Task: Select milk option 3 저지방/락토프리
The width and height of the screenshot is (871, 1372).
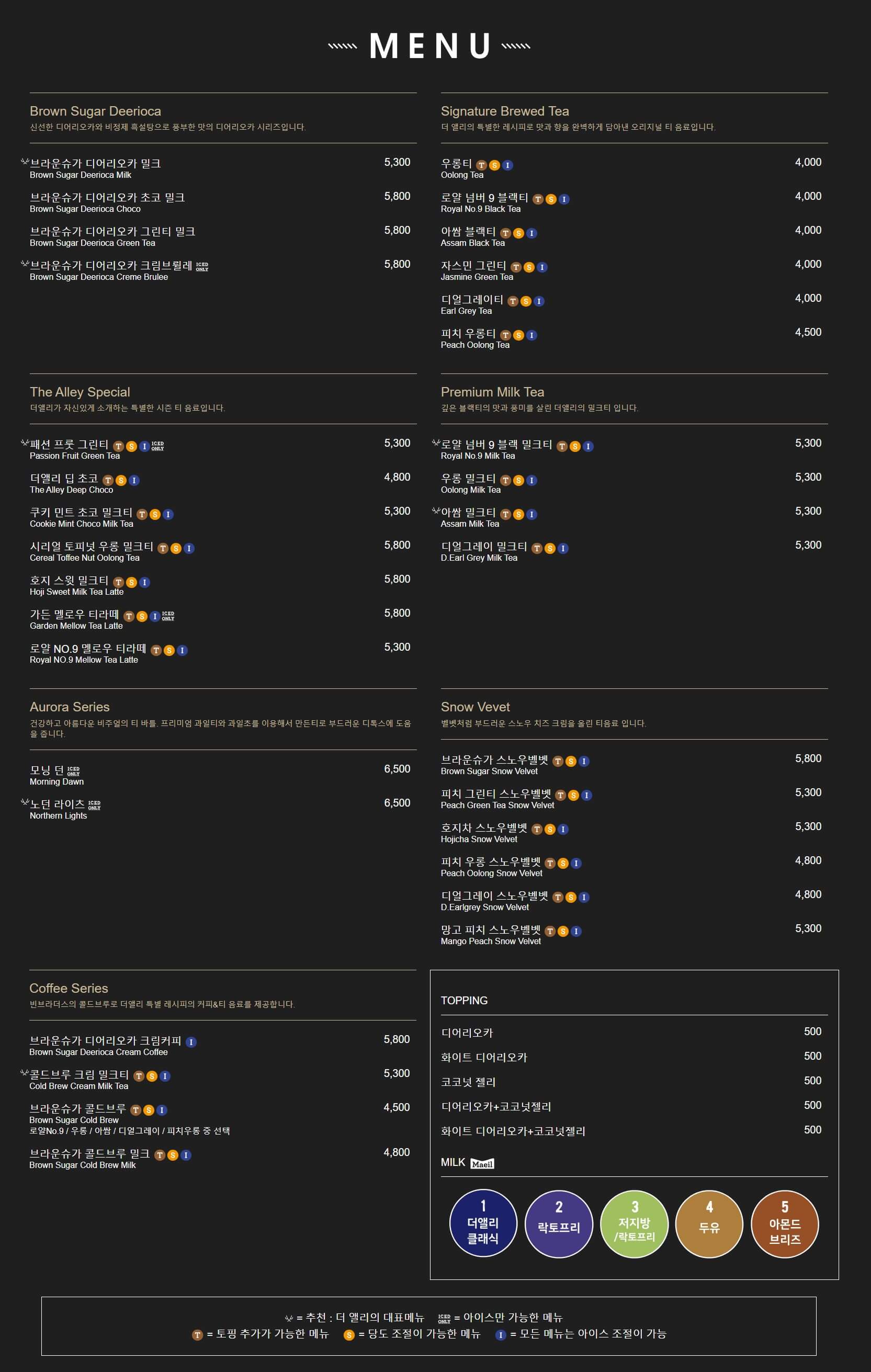Action: click(x=635, y=1223)
